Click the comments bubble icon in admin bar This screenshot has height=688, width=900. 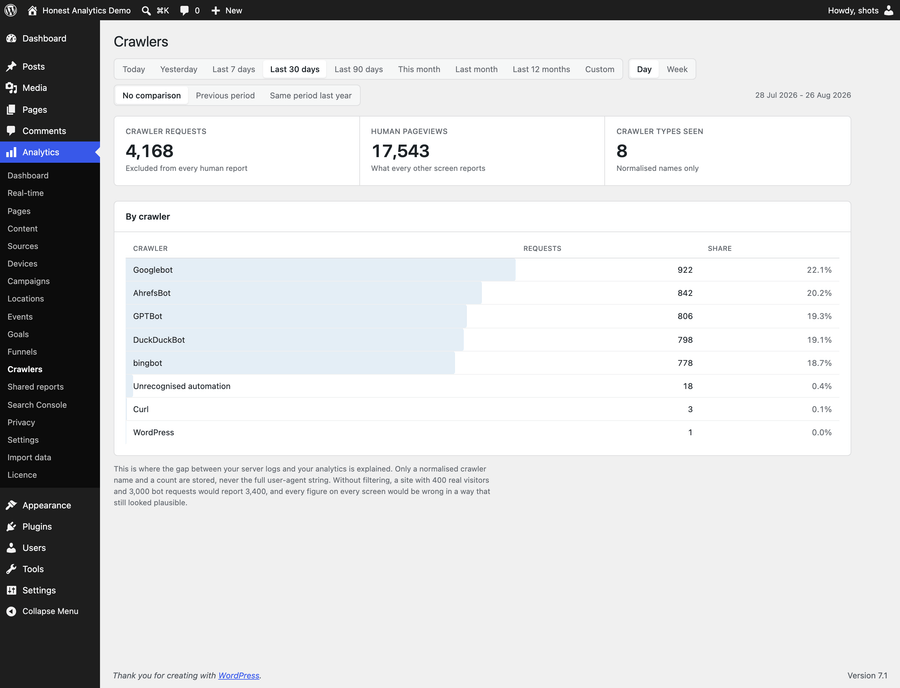point(184,10)
